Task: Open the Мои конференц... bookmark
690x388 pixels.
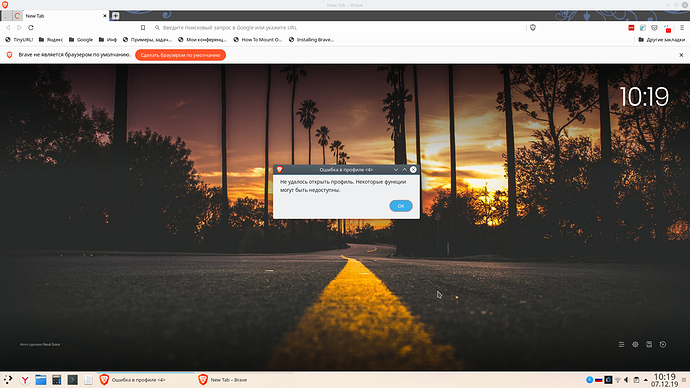Action: pyautogui.click(x=202, y=40)
